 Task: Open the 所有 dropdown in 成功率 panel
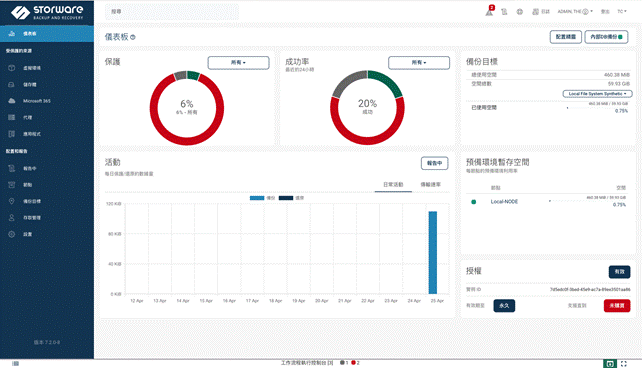419,63
